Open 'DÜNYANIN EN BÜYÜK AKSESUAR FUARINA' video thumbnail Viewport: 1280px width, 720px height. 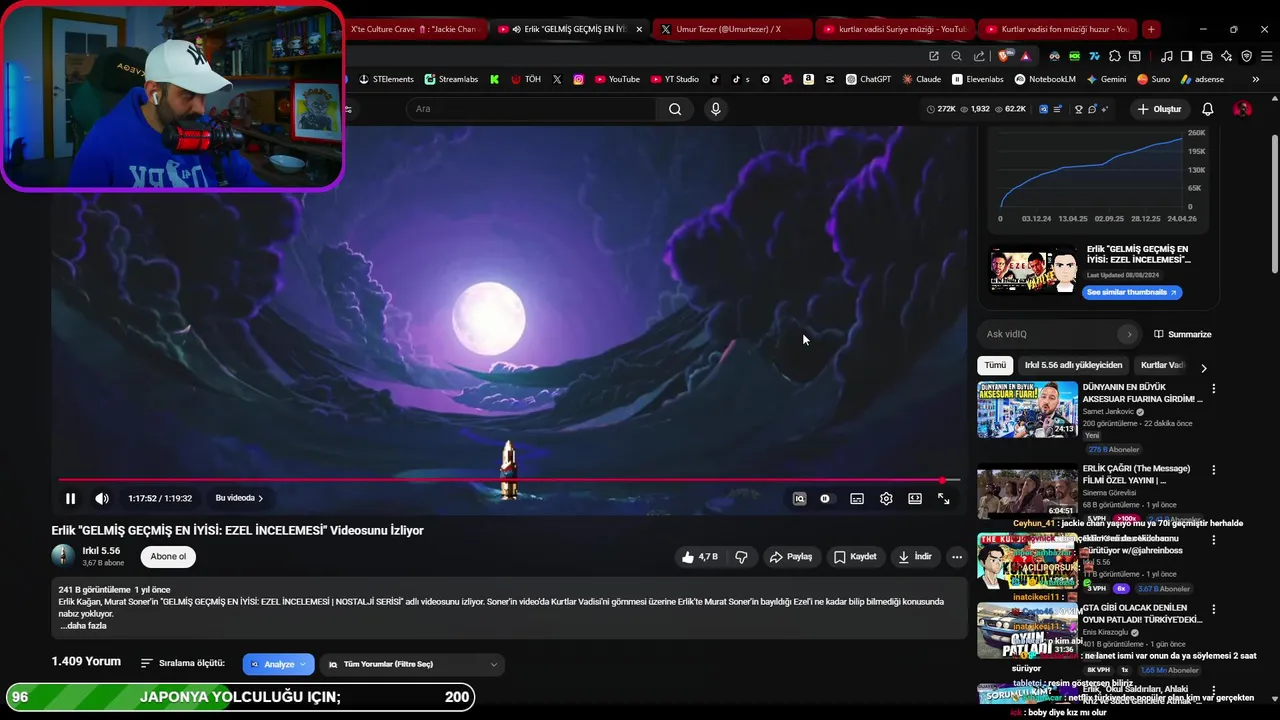tap(1027, 409)
